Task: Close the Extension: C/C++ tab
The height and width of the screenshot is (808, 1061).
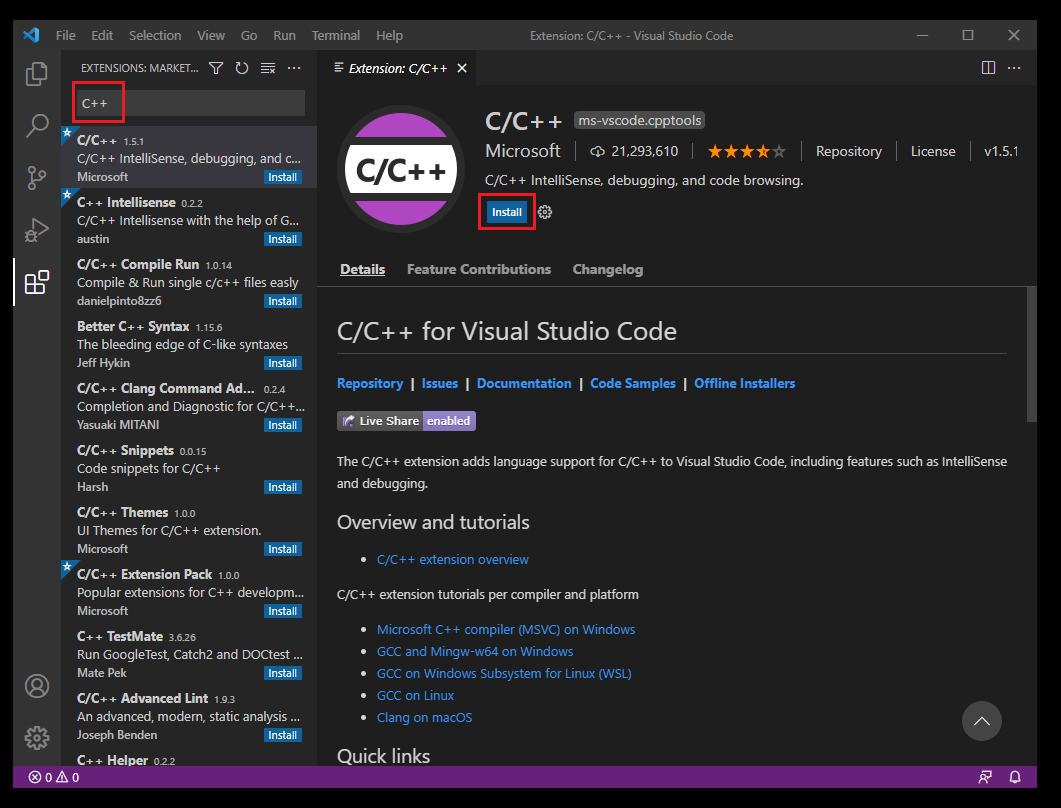Action: [x=462, y=68]
